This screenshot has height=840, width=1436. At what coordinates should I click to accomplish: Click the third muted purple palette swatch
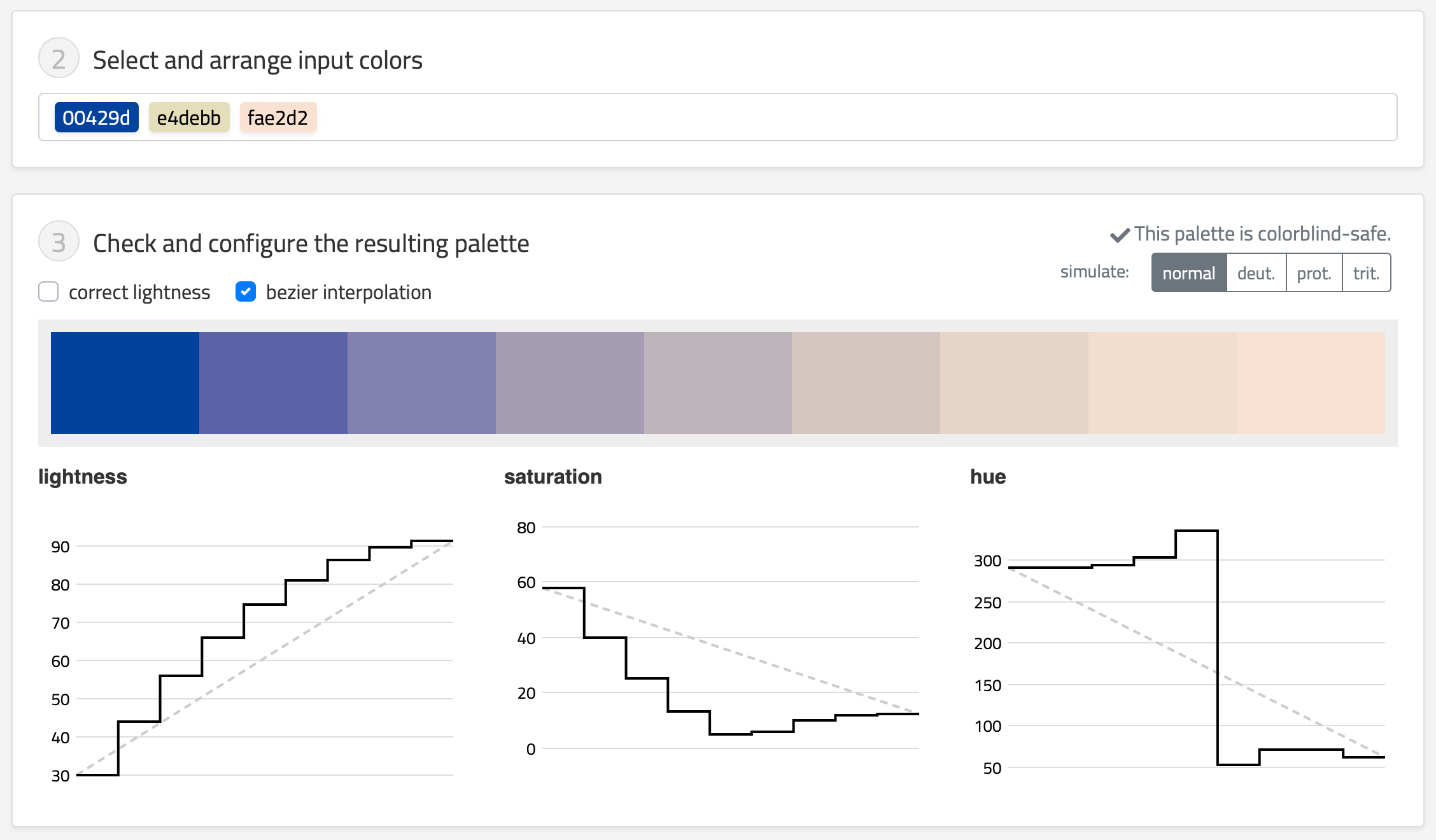(421, 383)
